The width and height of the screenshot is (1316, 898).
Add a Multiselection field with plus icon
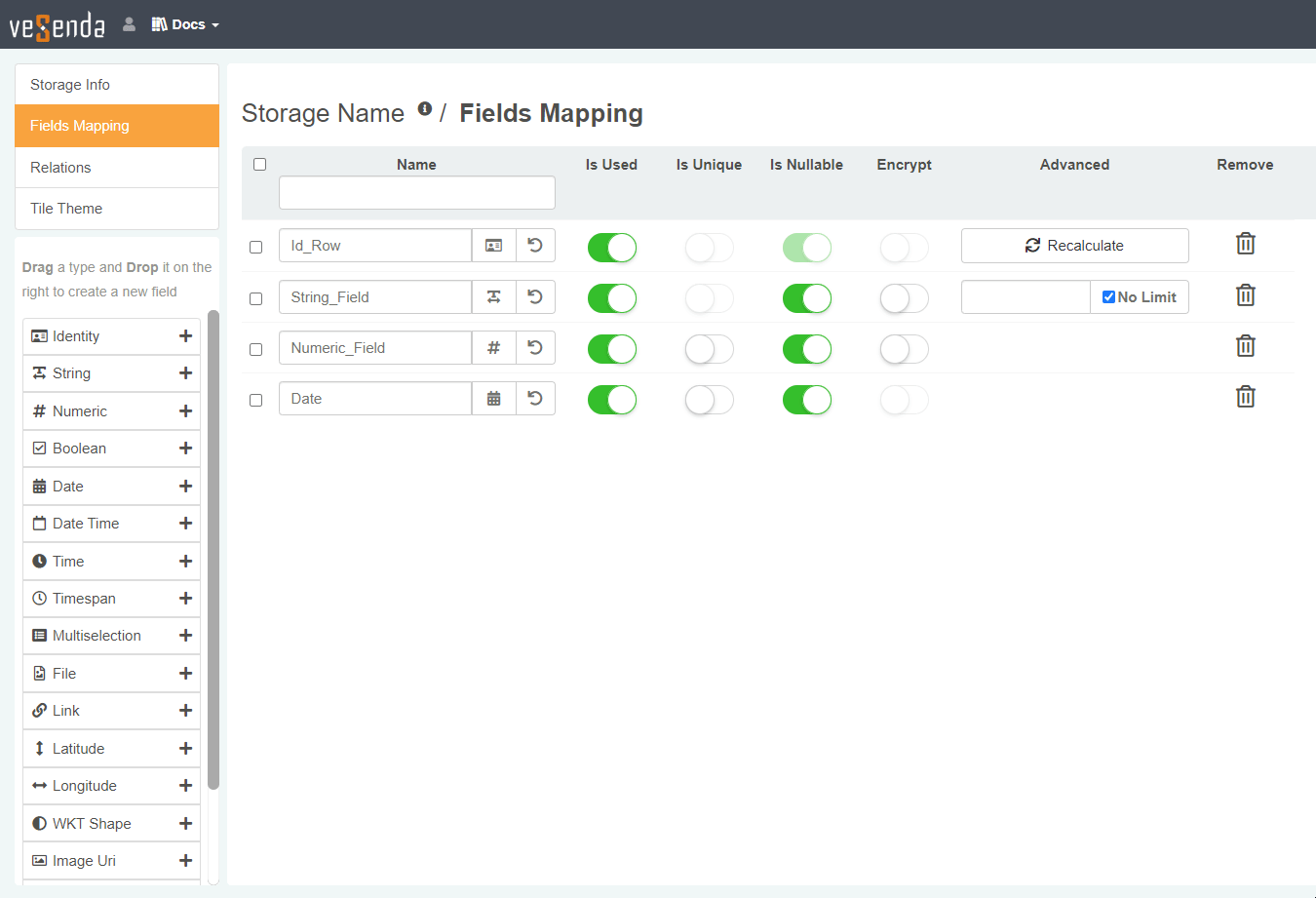click(x=185, y=636)
